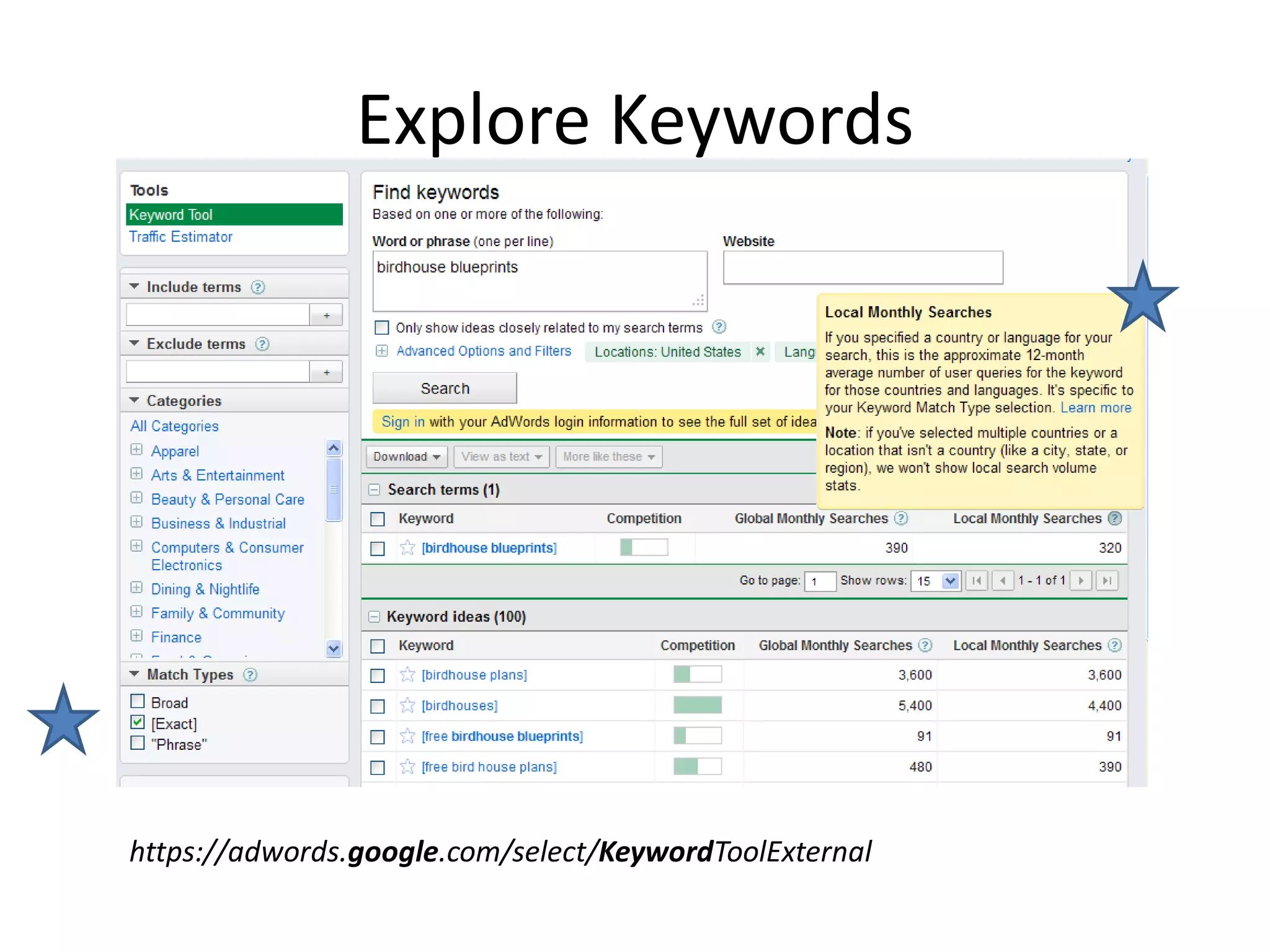Select all search terms via header checkbox
Screen dimensions: 1270x952
[x=378, y=519]
